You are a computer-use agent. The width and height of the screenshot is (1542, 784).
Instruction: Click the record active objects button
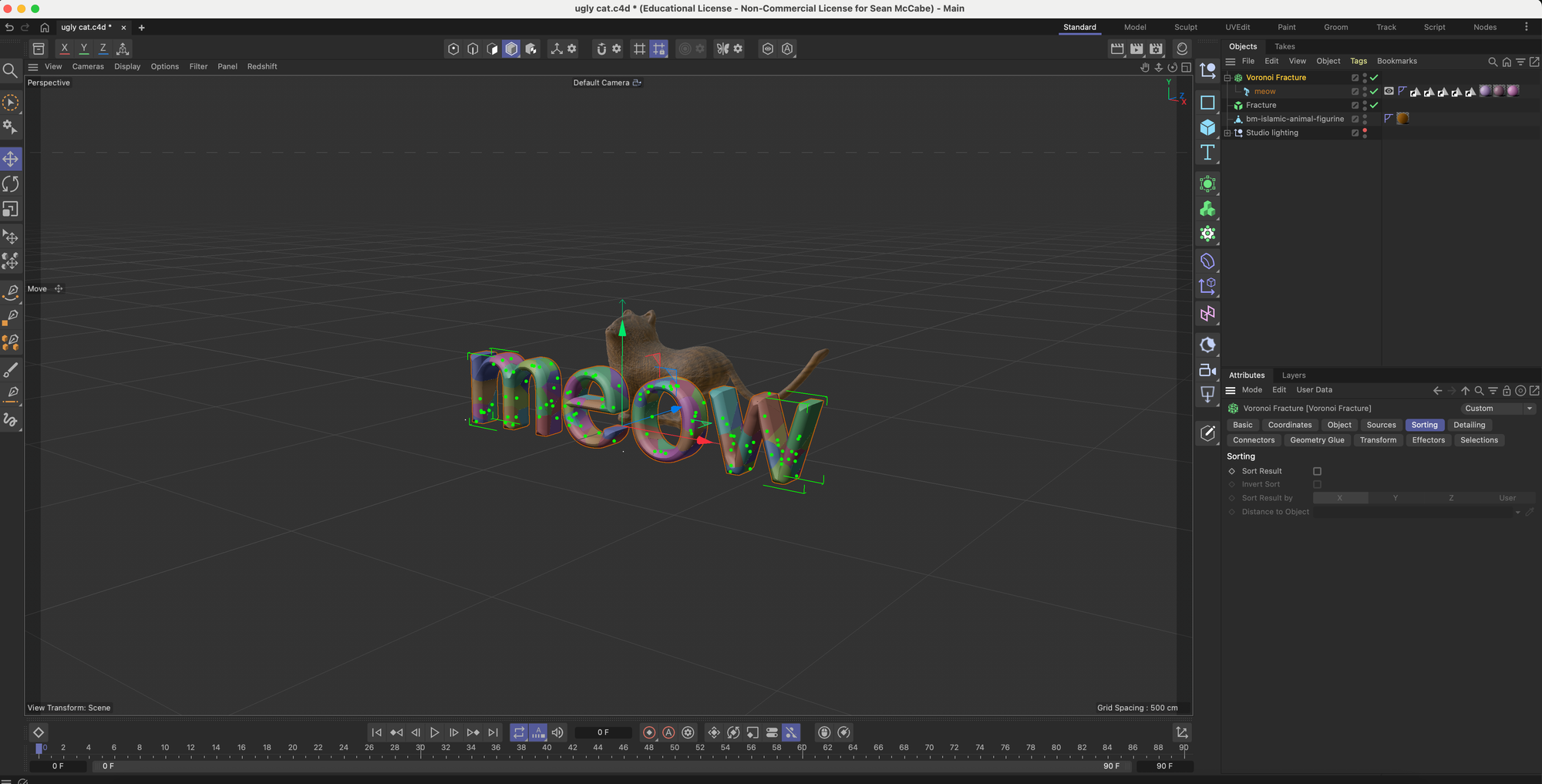pyautogui.click(x=649, y=732)
